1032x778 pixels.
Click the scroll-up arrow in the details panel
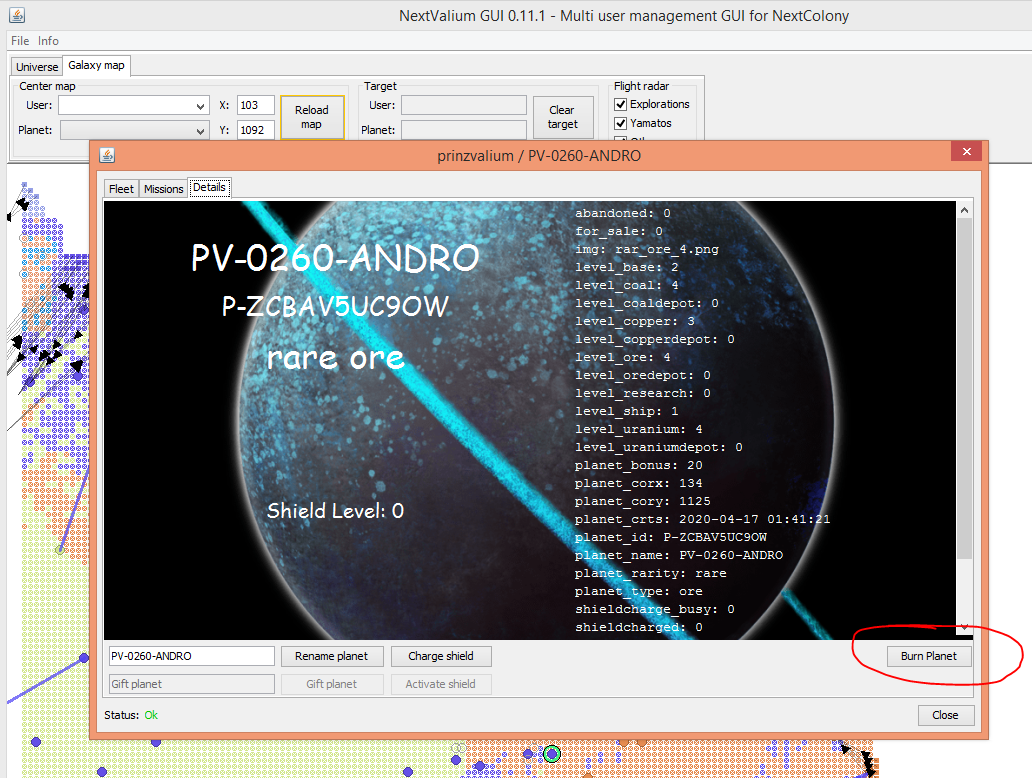(x=964, y=210)
